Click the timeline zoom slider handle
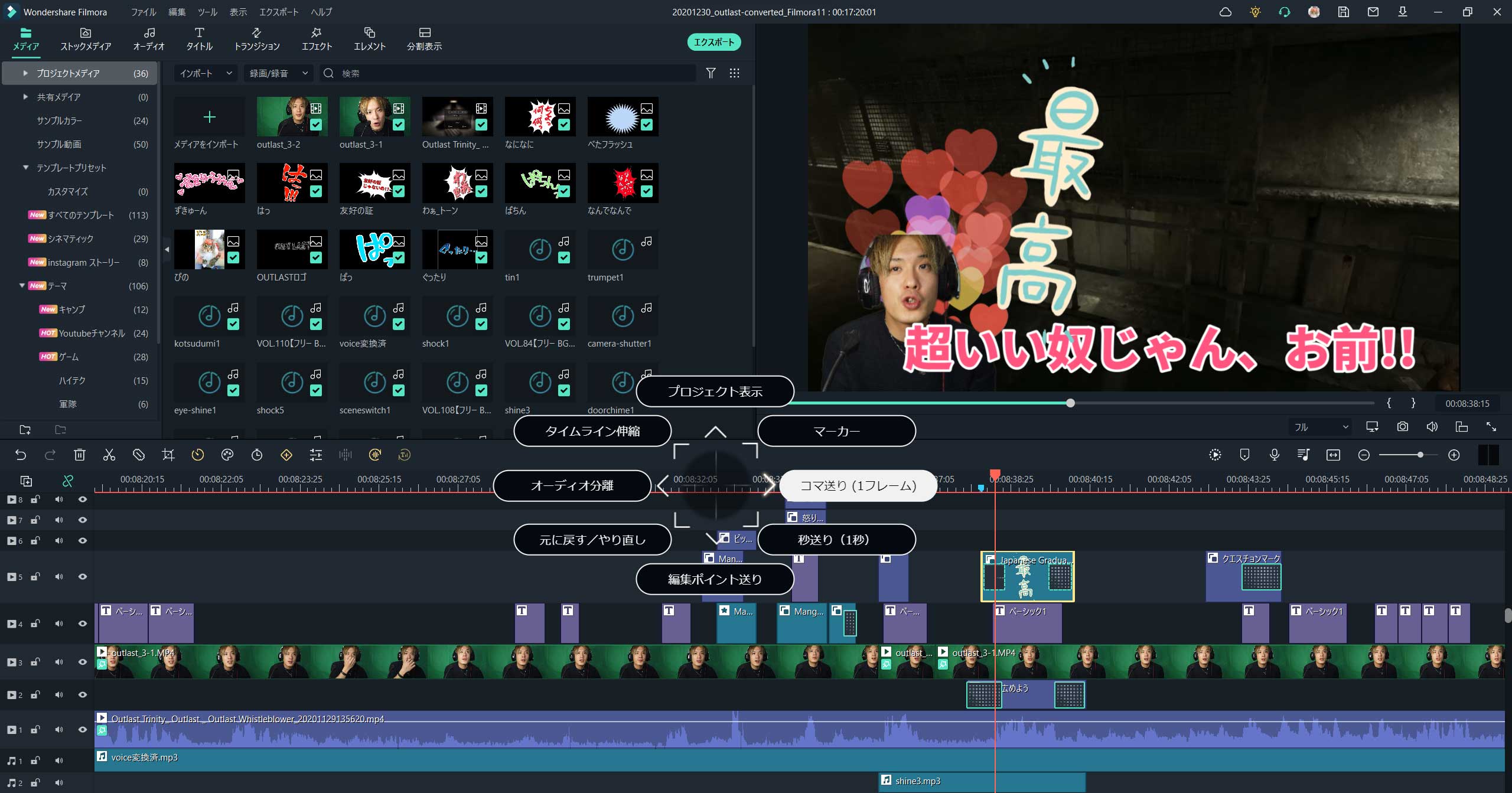 (x=1420, y=455)
